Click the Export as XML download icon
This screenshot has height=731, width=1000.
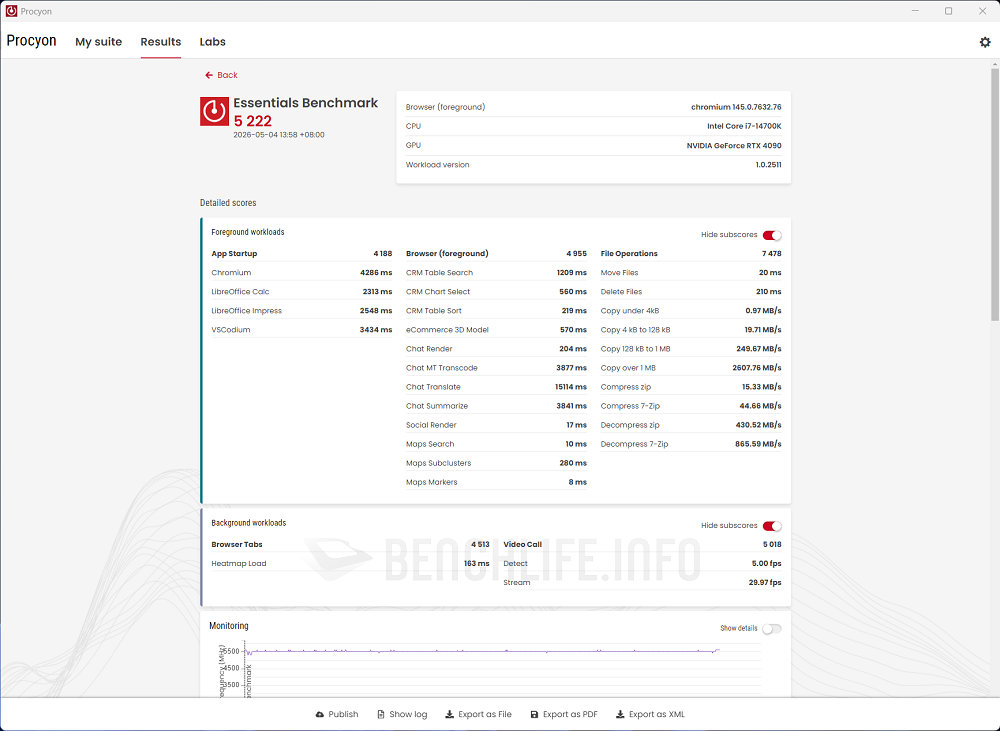620,714
